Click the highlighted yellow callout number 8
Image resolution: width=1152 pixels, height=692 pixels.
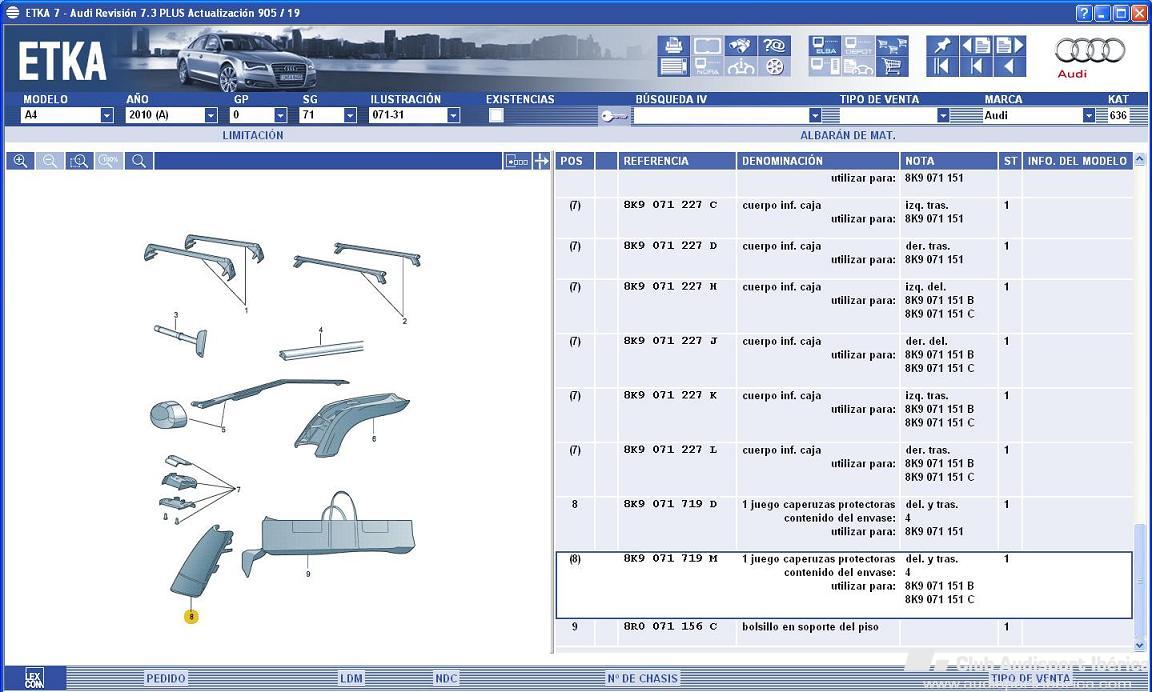pyautogui.click(x=191, y=616)
